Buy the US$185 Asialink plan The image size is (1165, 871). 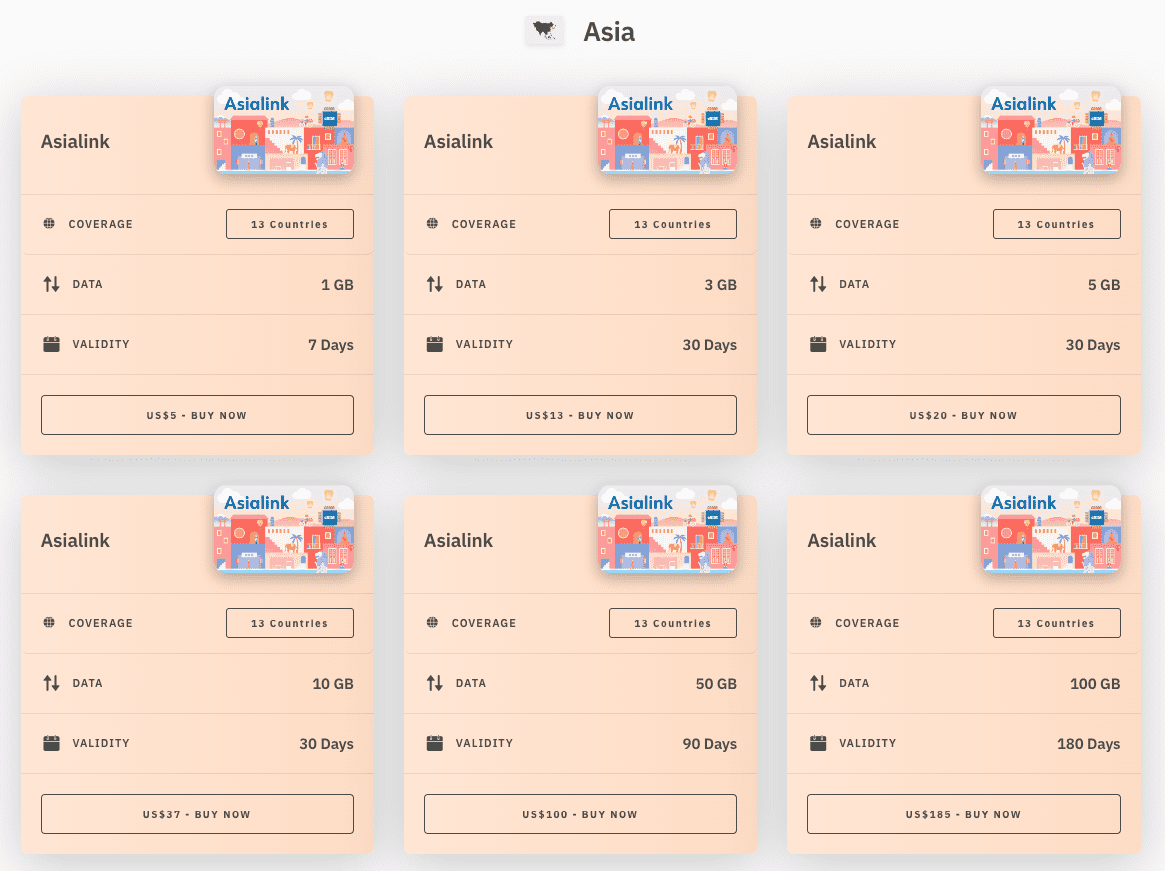click(x=963, y=813)
